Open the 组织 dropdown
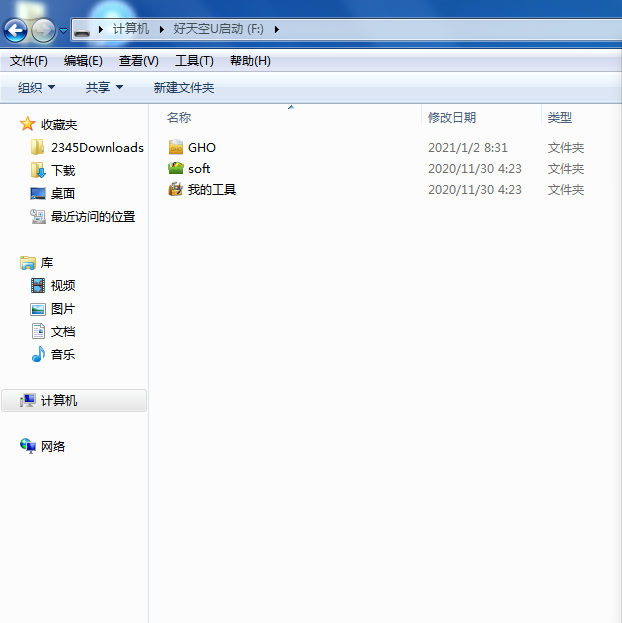Viewport: 622px width, 623px height. (36, 87)
